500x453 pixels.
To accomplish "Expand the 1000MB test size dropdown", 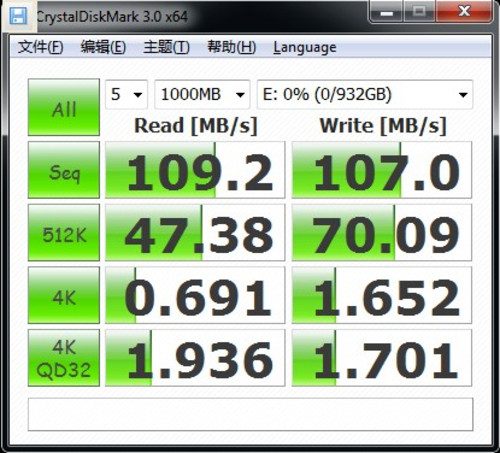I will click(202, 95).
